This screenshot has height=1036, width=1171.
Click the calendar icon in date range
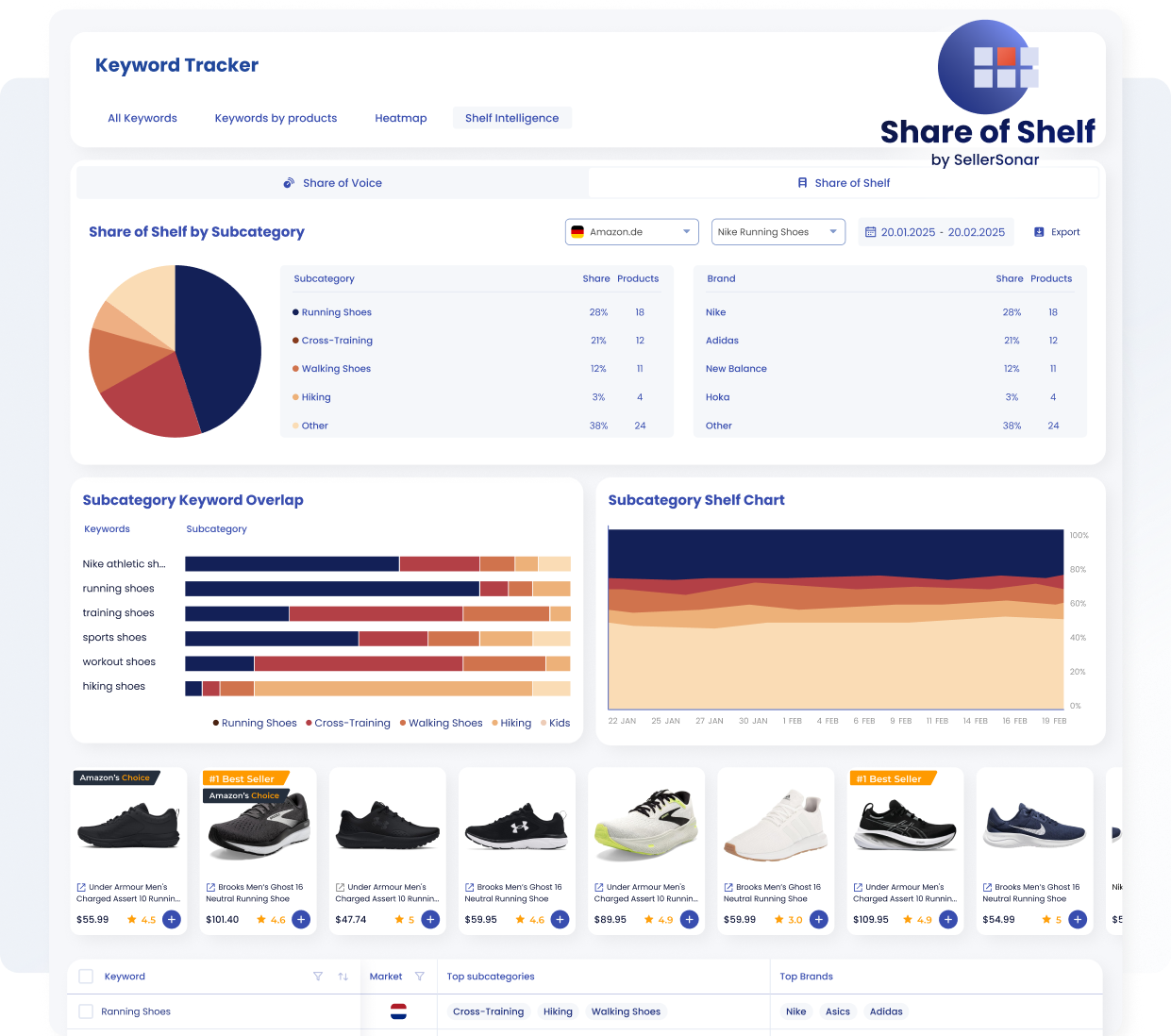[x=871, y=232]
